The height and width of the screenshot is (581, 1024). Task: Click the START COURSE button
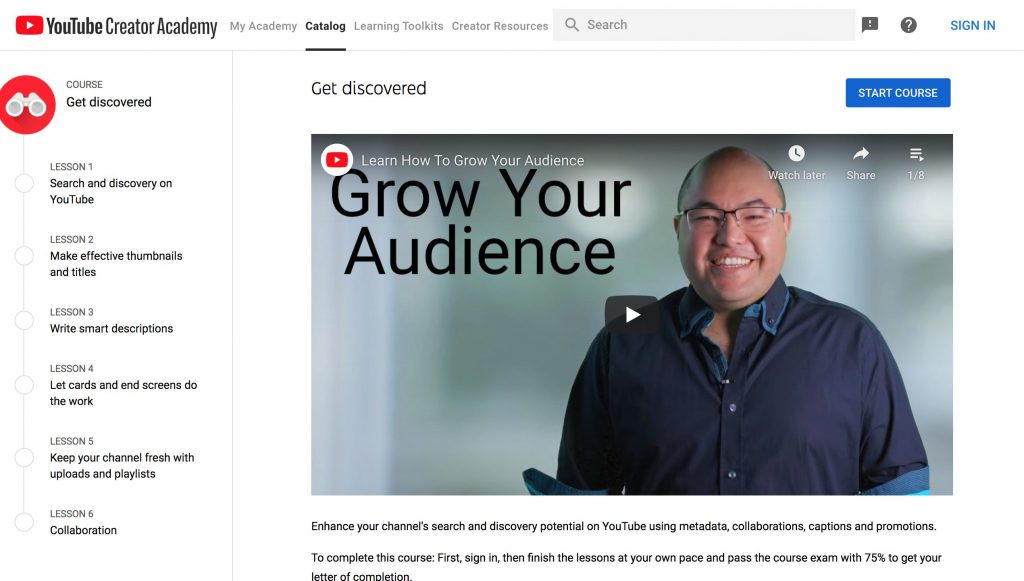pyautogui.click(x=898, y=93)
